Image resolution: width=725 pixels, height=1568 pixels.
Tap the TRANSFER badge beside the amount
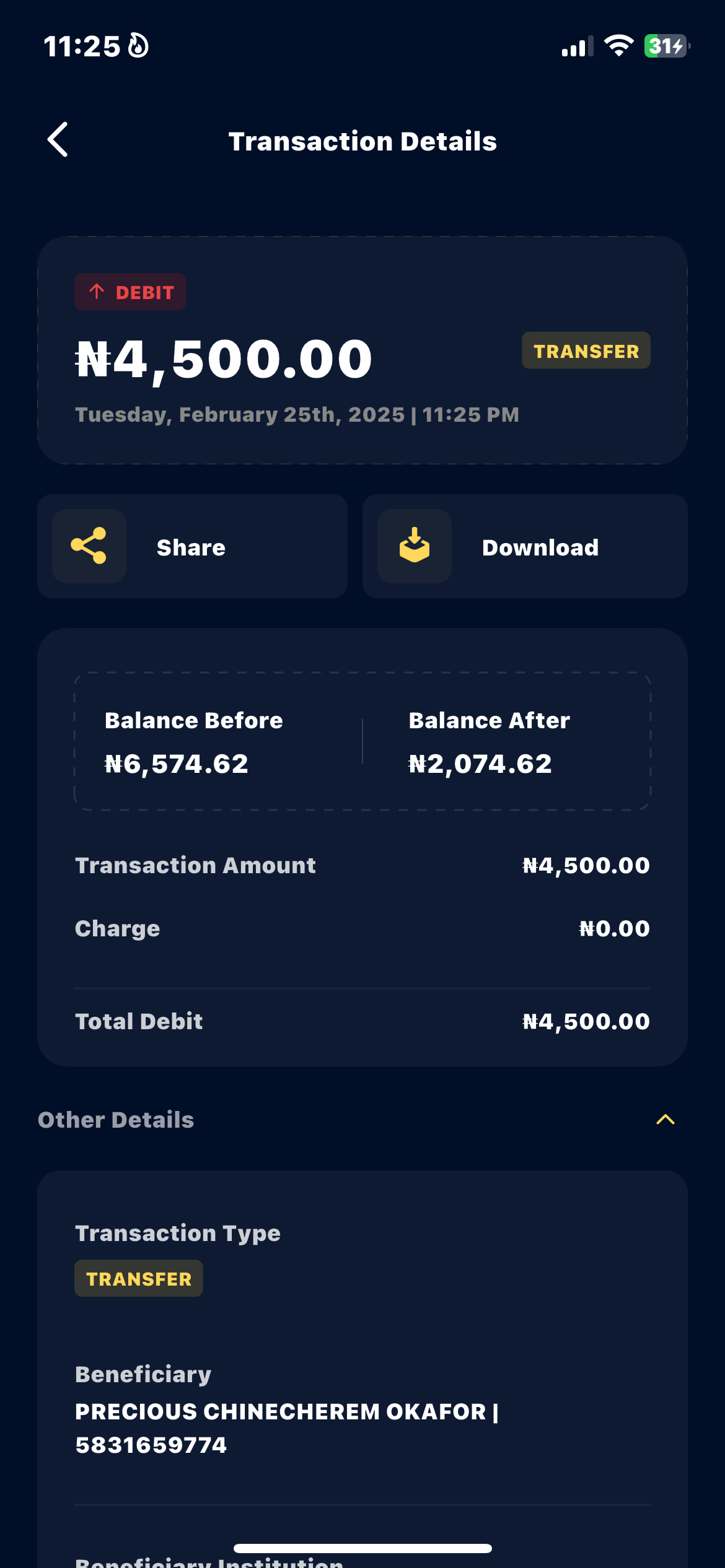coord(586,351)
